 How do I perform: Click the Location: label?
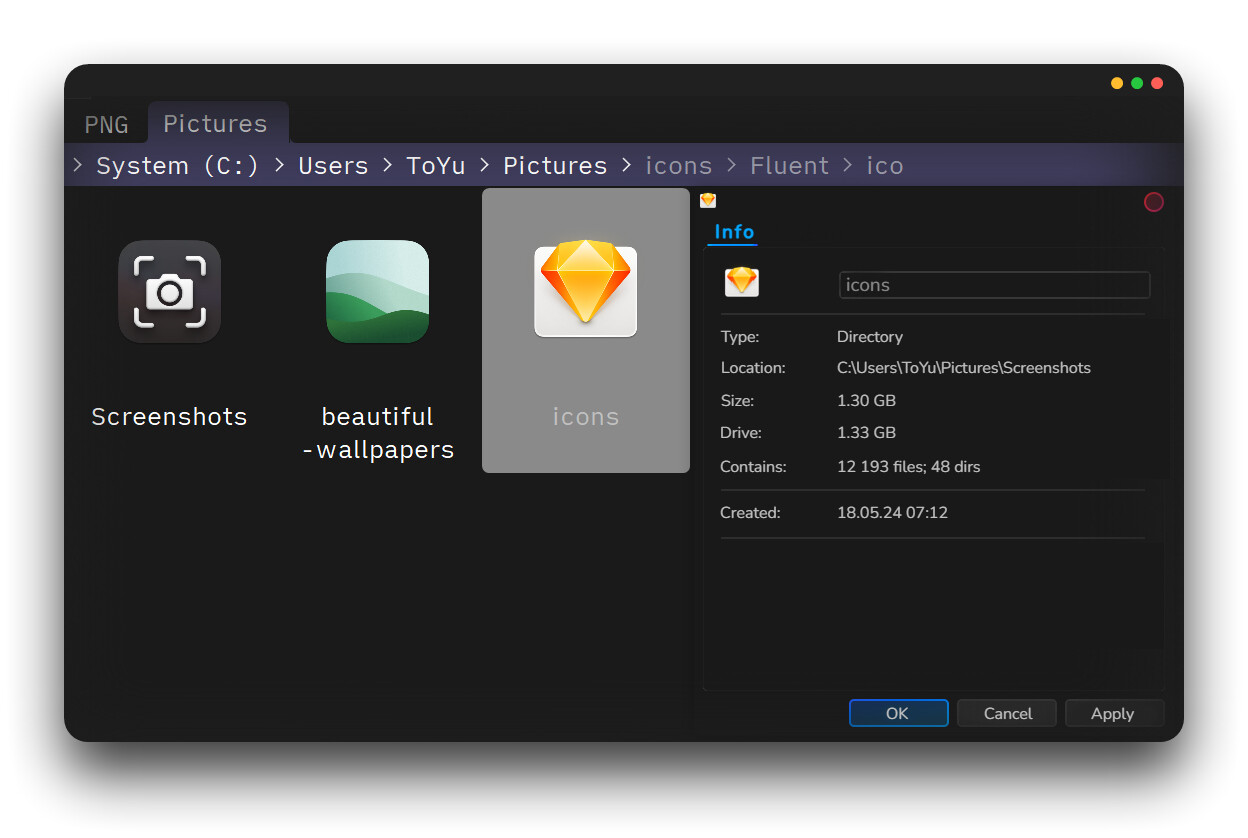[753, 368]
